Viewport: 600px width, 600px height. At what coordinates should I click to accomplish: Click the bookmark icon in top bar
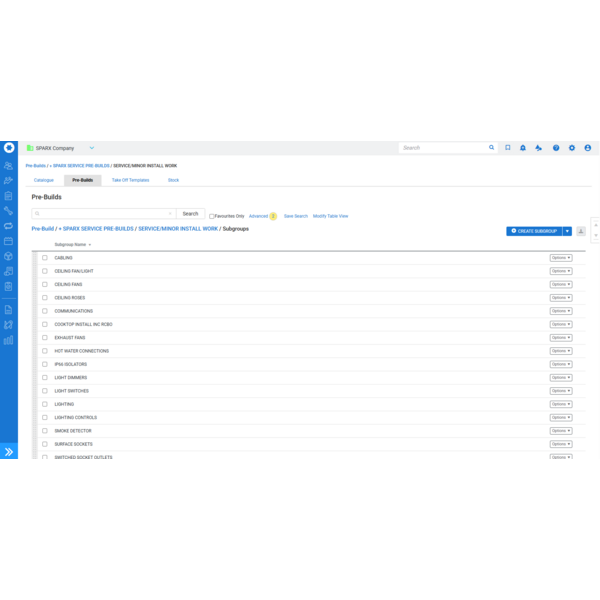coord(508,148)
